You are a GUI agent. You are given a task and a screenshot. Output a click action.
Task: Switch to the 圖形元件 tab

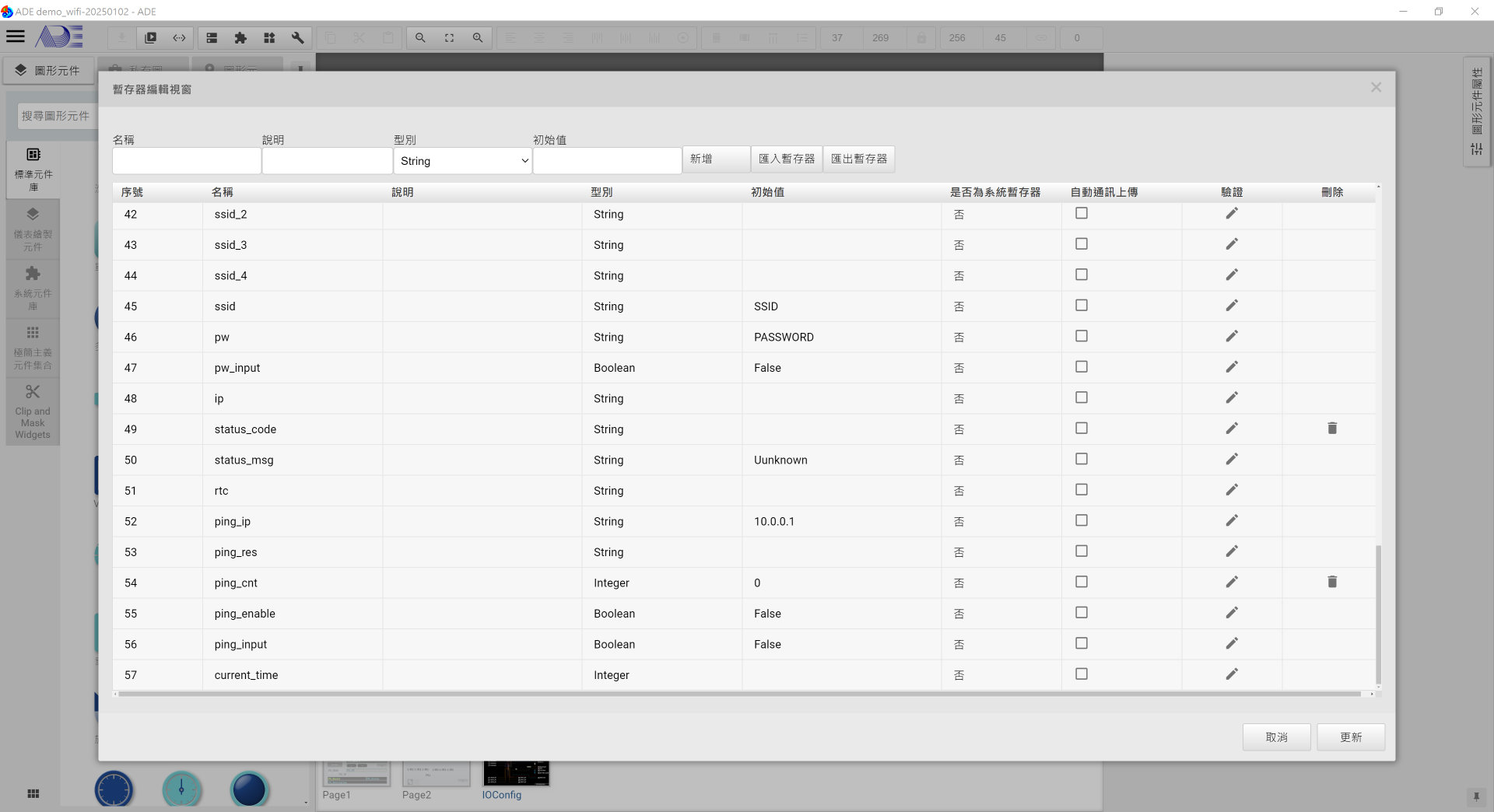point(48,70)
